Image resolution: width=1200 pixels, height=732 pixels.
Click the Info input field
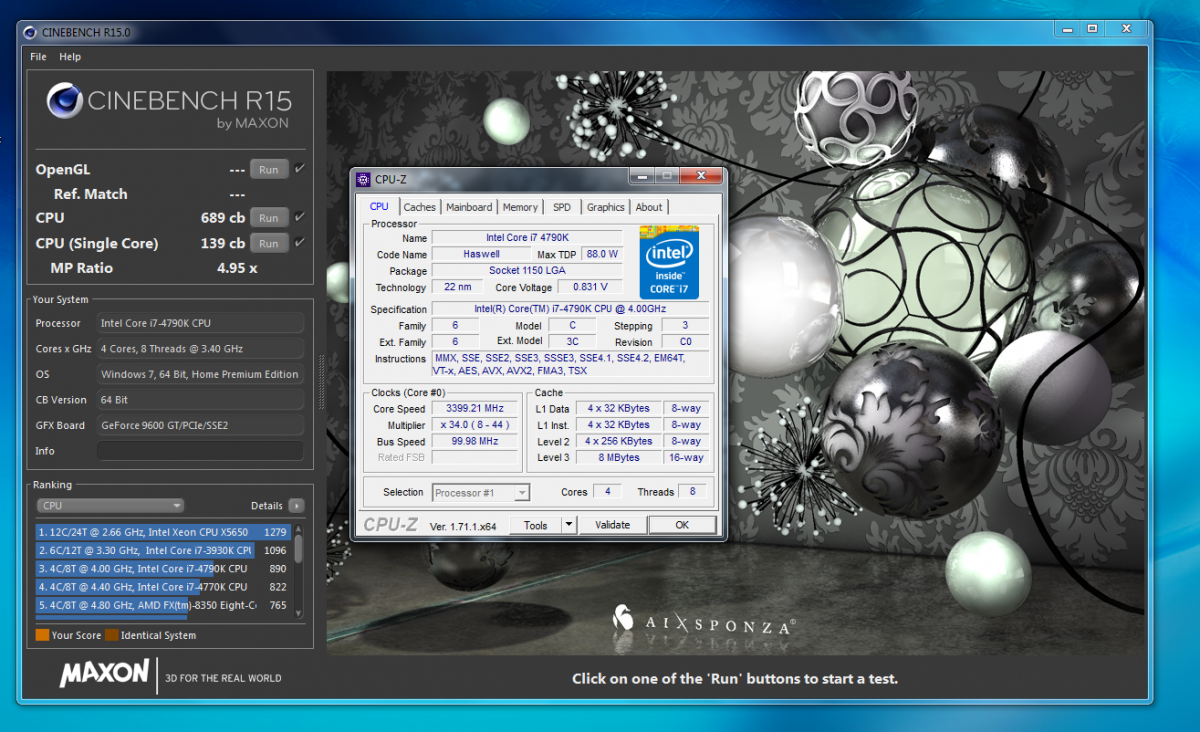200,451
